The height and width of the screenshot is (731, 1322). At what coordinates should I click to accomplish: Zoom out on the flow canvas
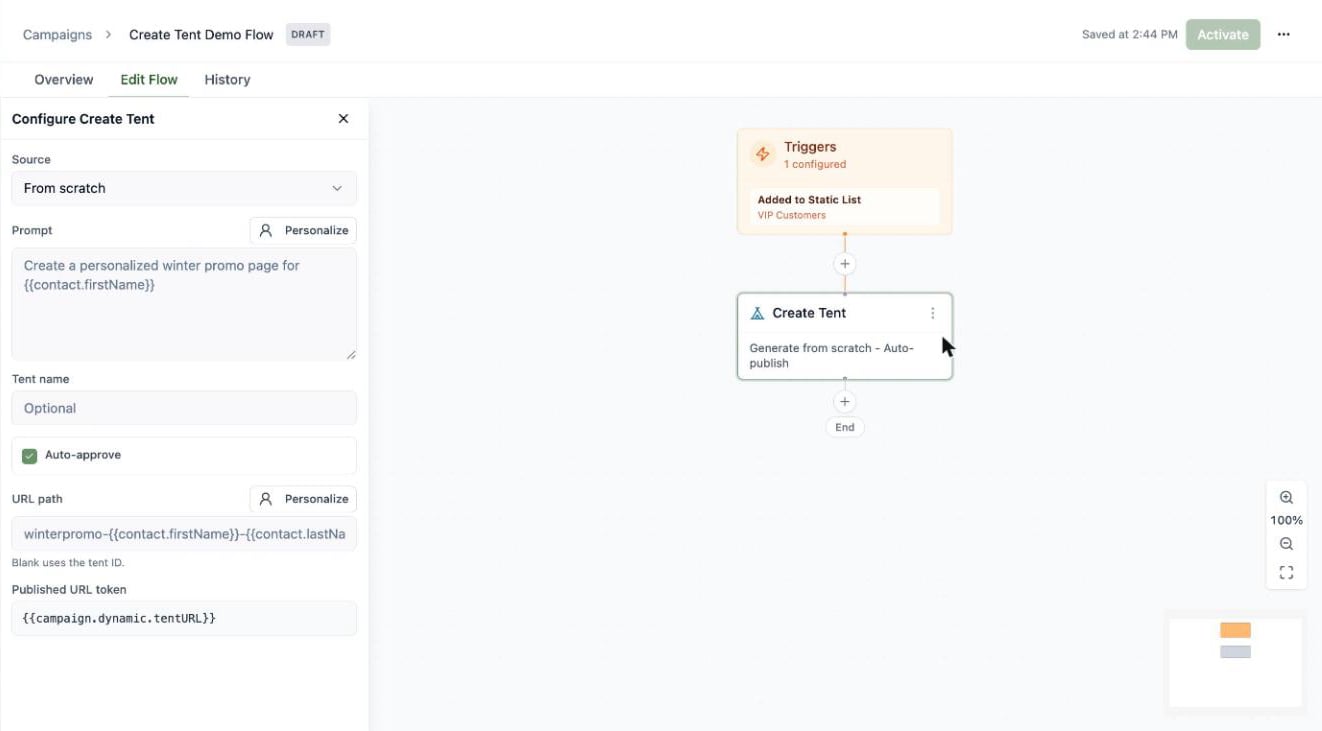(x=1287, y=544)
